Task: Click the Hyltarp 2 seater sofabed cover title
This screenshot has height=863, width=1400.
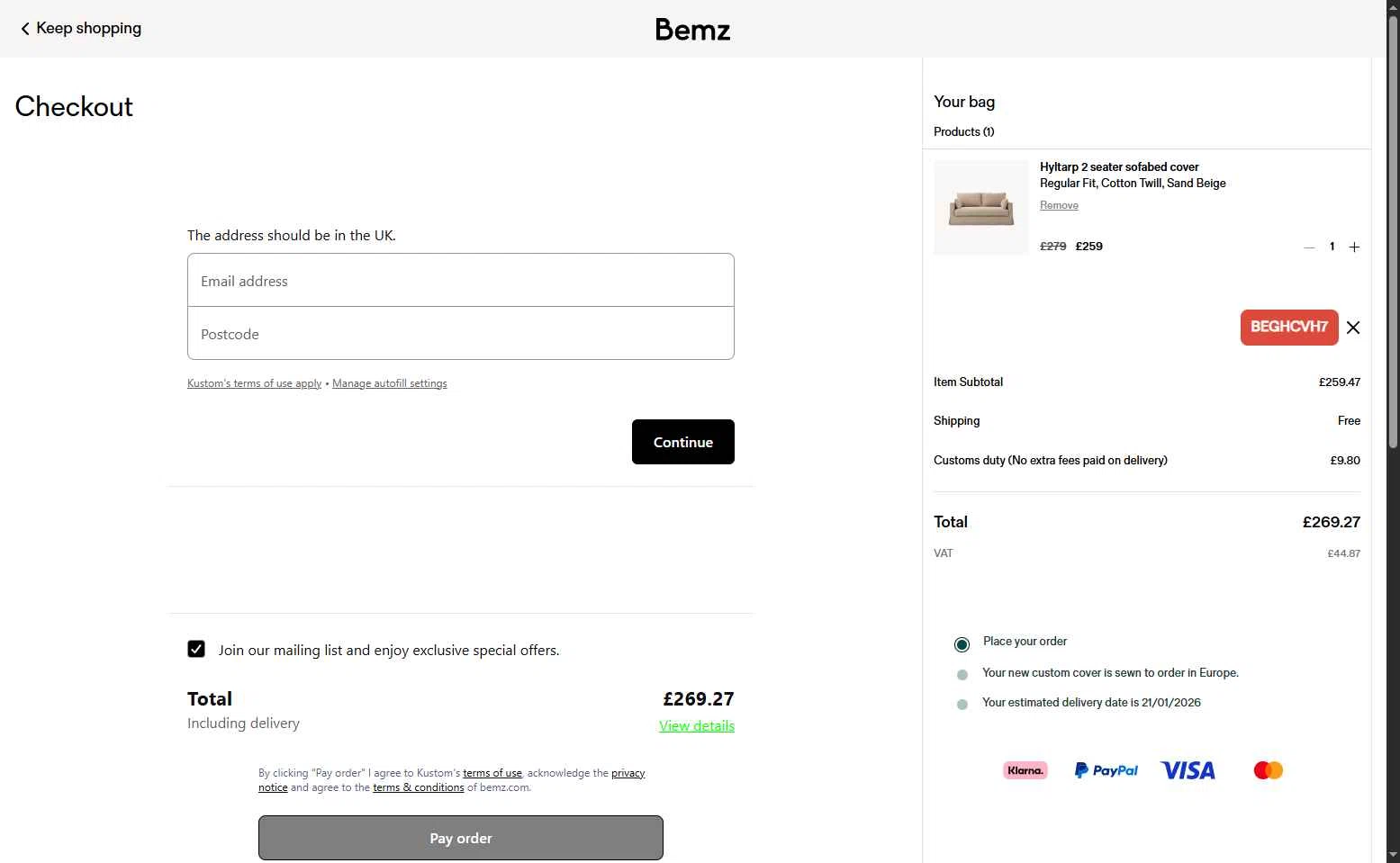Action: coord(1119,167)
